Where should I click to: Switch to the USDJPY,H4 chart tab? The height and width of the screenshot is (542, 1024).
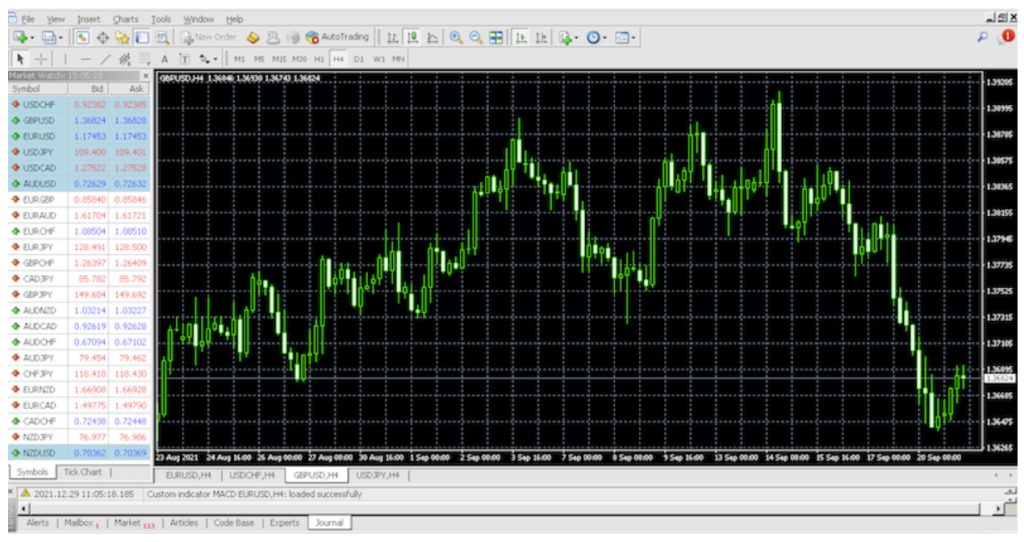pos(377,475)
